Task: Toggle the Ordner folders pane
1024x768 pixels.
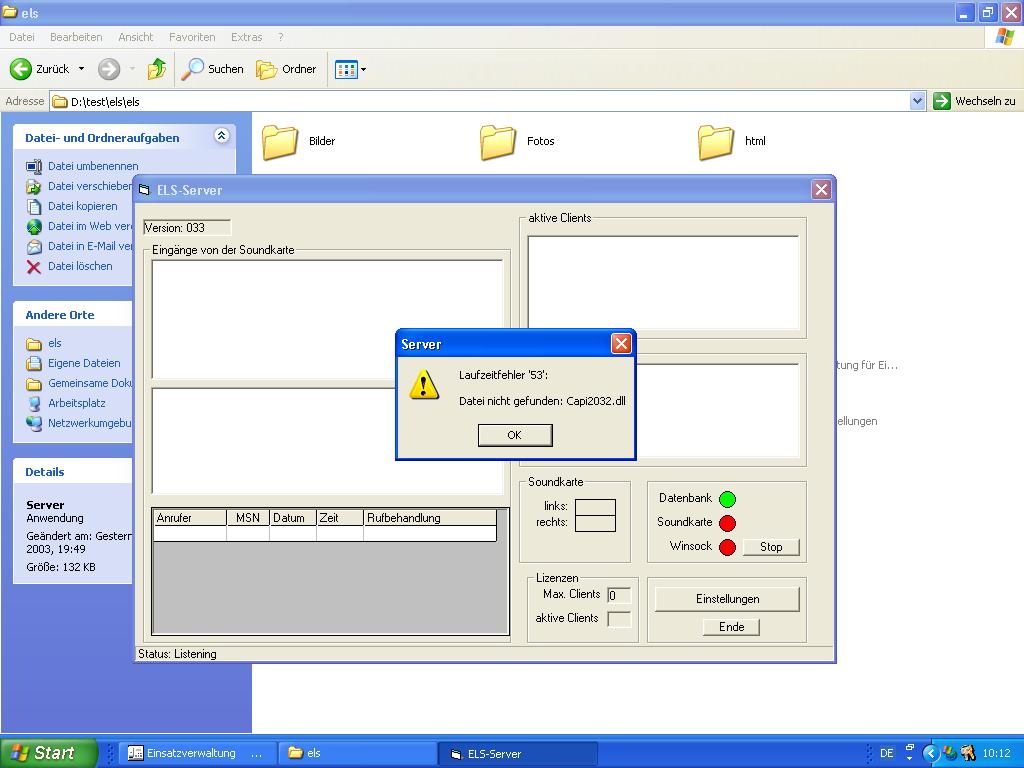Action: (x=287, y=69)
